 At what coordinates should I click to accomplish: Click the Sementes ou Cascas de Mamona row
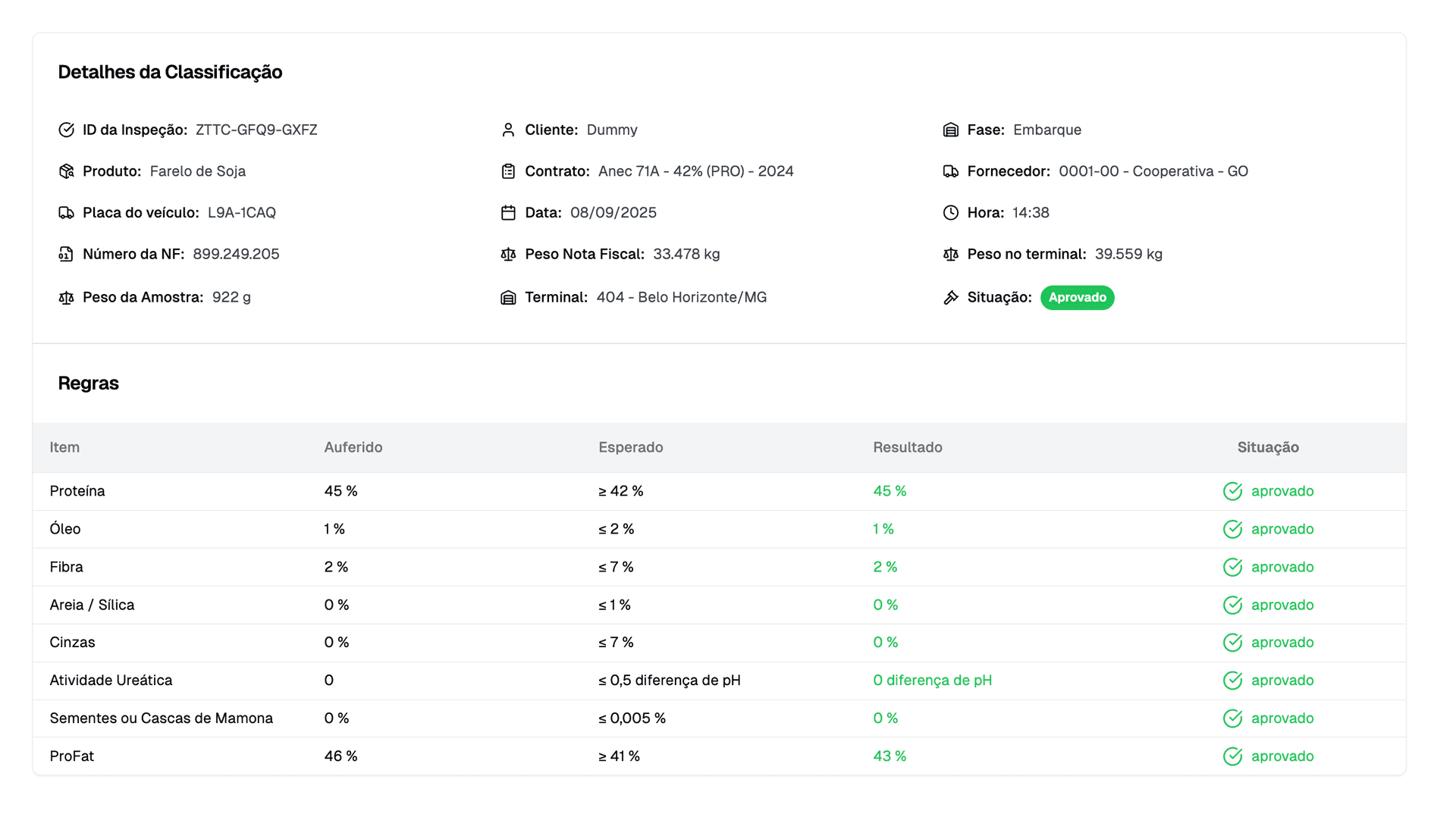click(161, 718)
